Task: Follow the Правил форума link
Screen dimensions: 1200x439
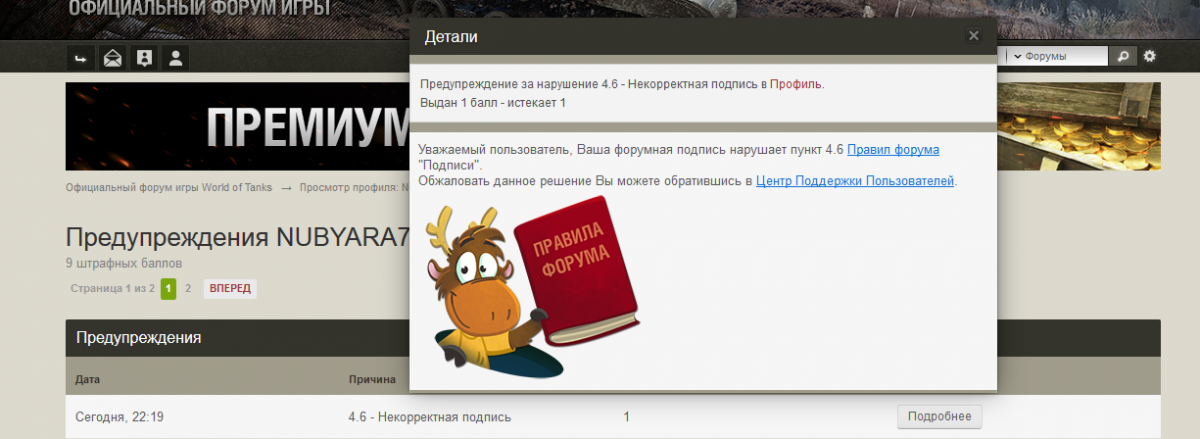Action: (893, 149)
